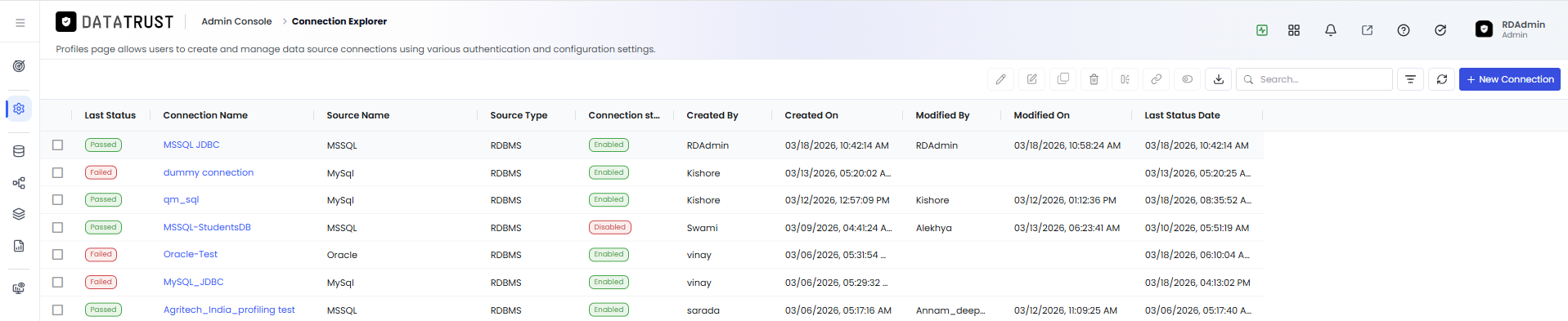The image size is (1568, 321).
Task: Sort by Source Name column header
Action: click(x=358, y=115)
